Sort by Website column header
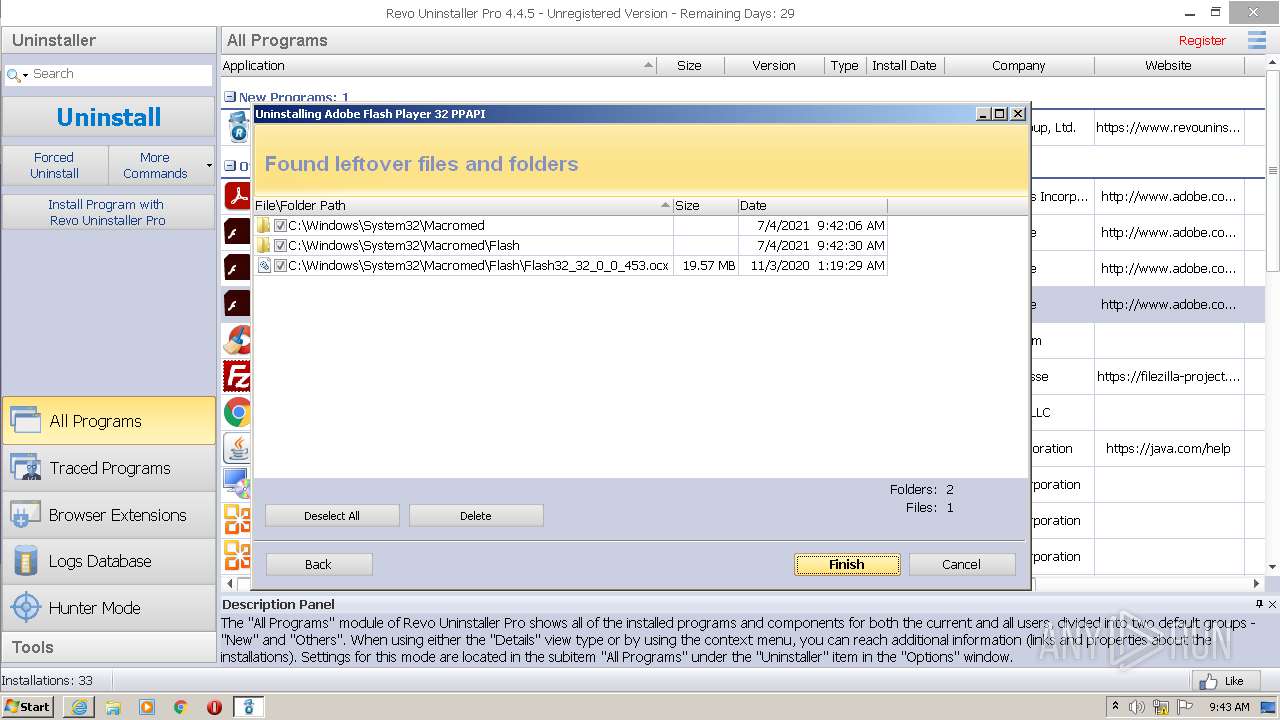This screenshot has height=720, width=1280. click(1168, 66)
